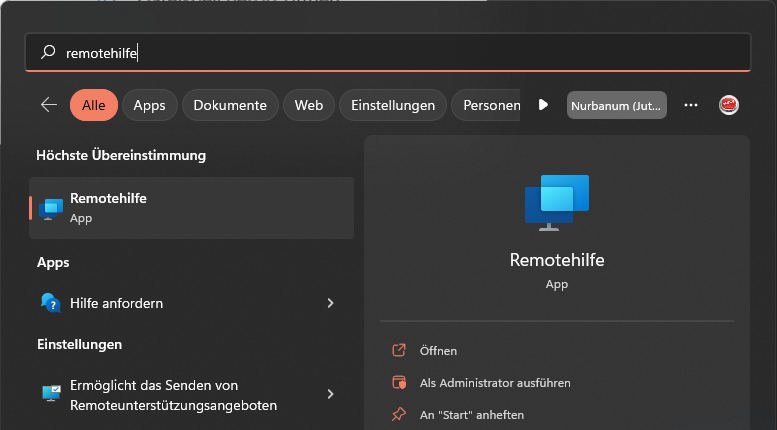The image size is (777, 430).
Task: Click the search magnifier icon
Action: [47, 53]
